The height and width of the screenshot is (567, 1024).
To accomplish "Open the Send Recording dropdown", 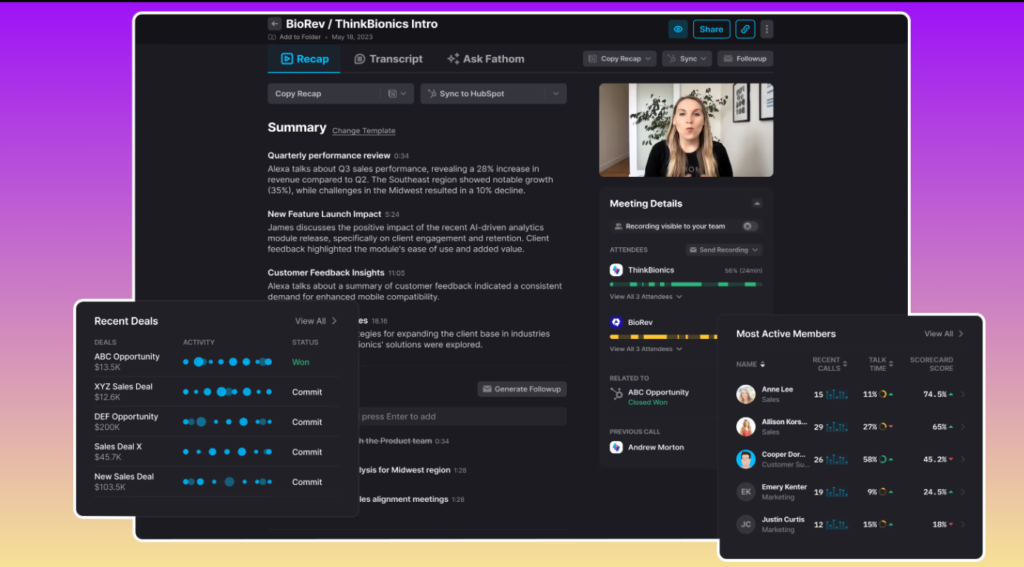I will pos(724,250).
